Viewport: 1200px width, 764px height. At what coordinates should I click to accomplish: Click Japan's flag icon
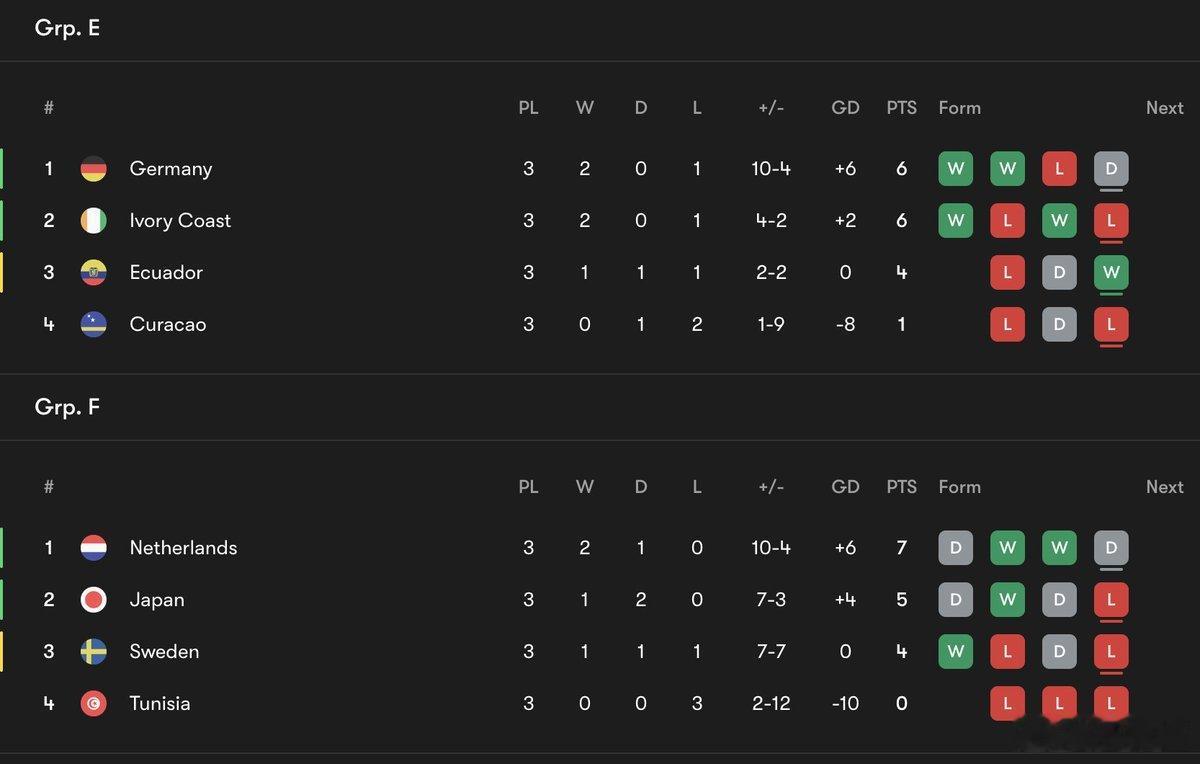point(93,600)
